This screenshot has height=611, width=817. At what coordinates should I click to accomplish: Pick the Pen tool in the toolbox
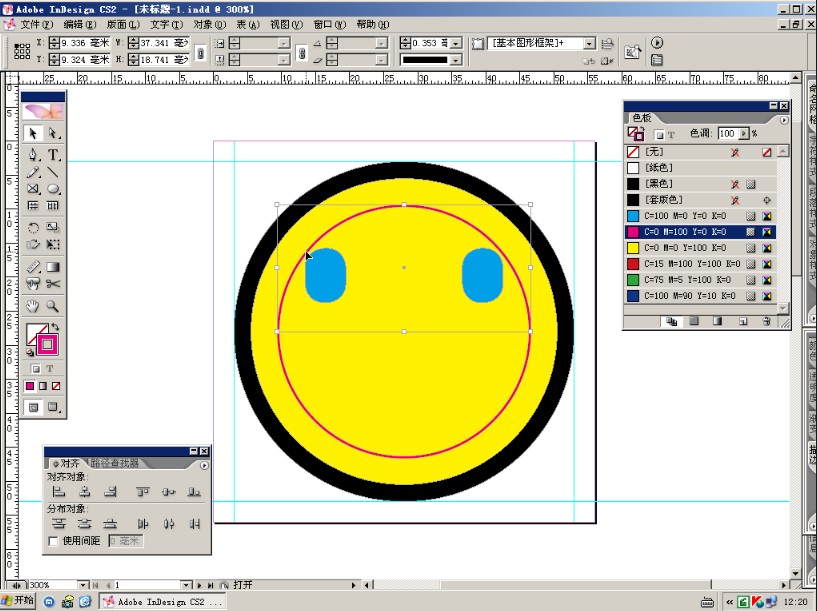[33, 155]
